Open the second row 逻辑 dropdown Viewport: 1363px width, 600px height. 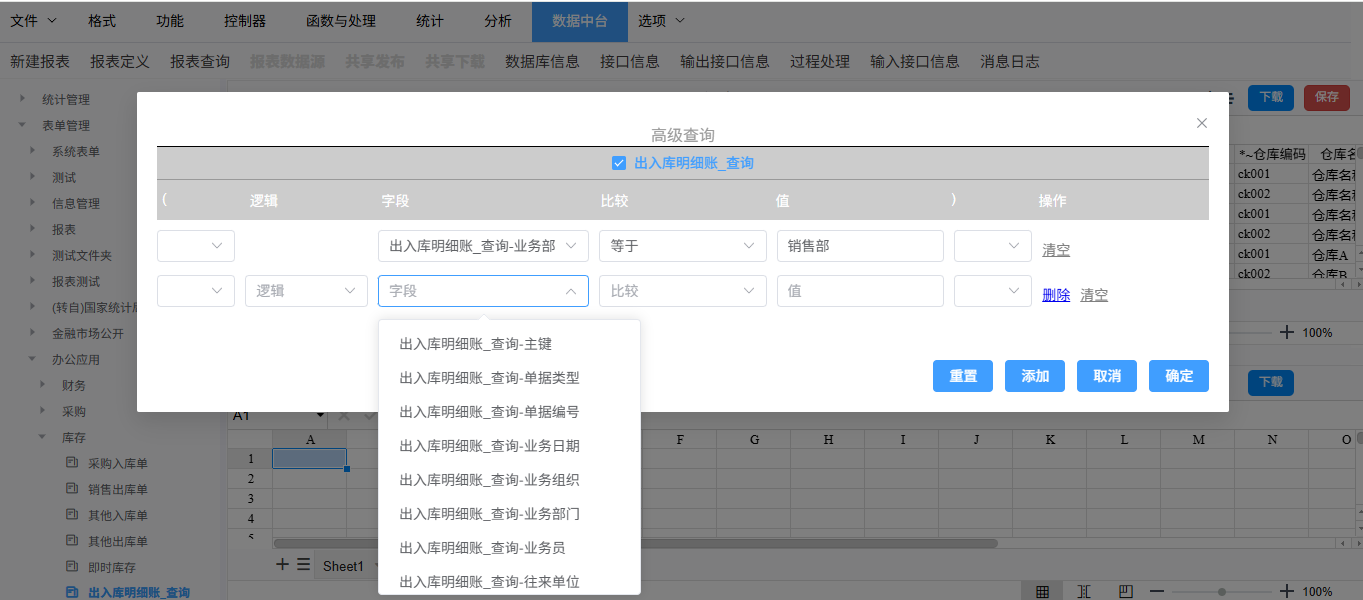click(305, 291)
